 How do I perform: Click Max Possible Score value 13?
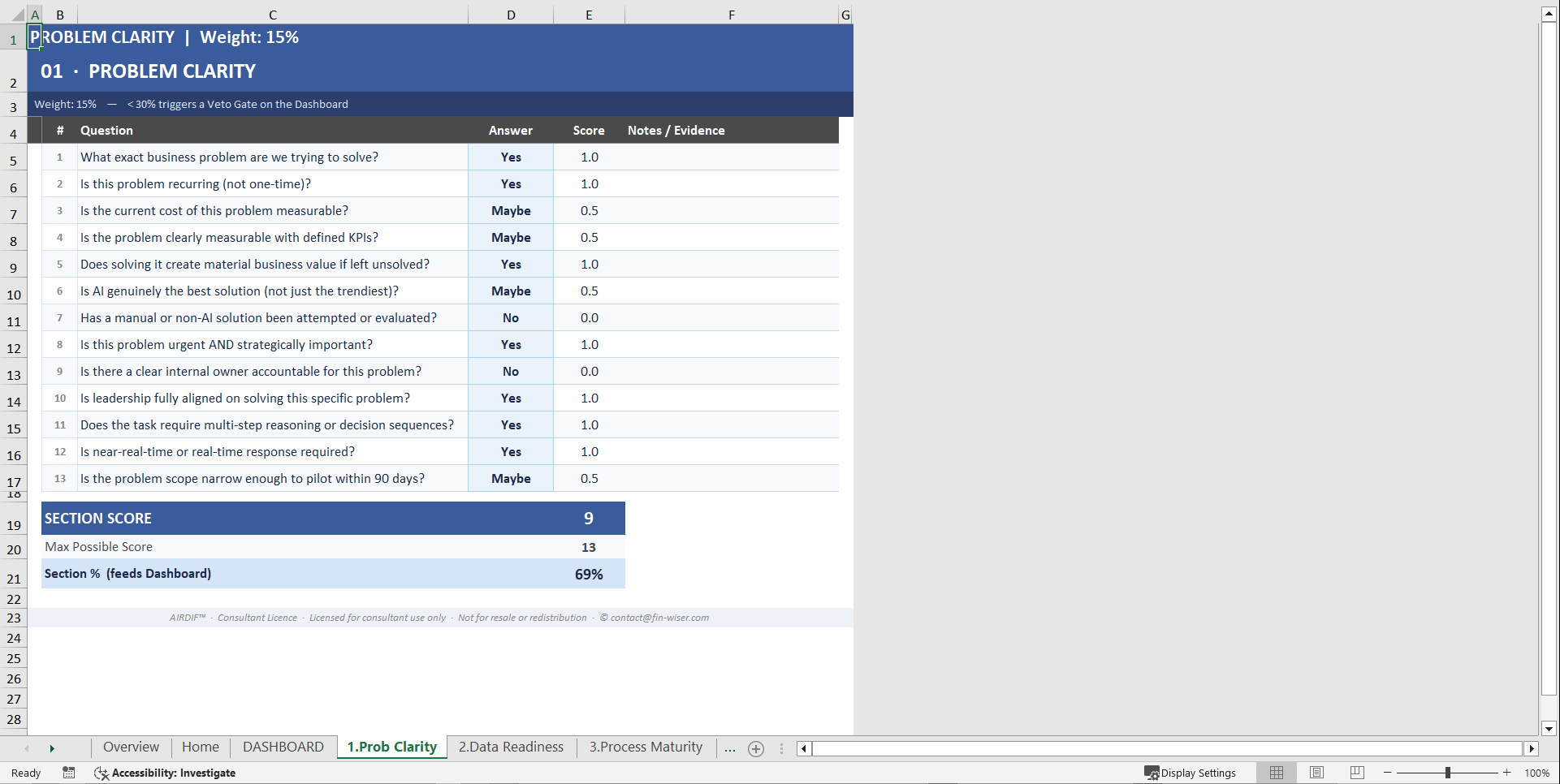click(589, 548)
